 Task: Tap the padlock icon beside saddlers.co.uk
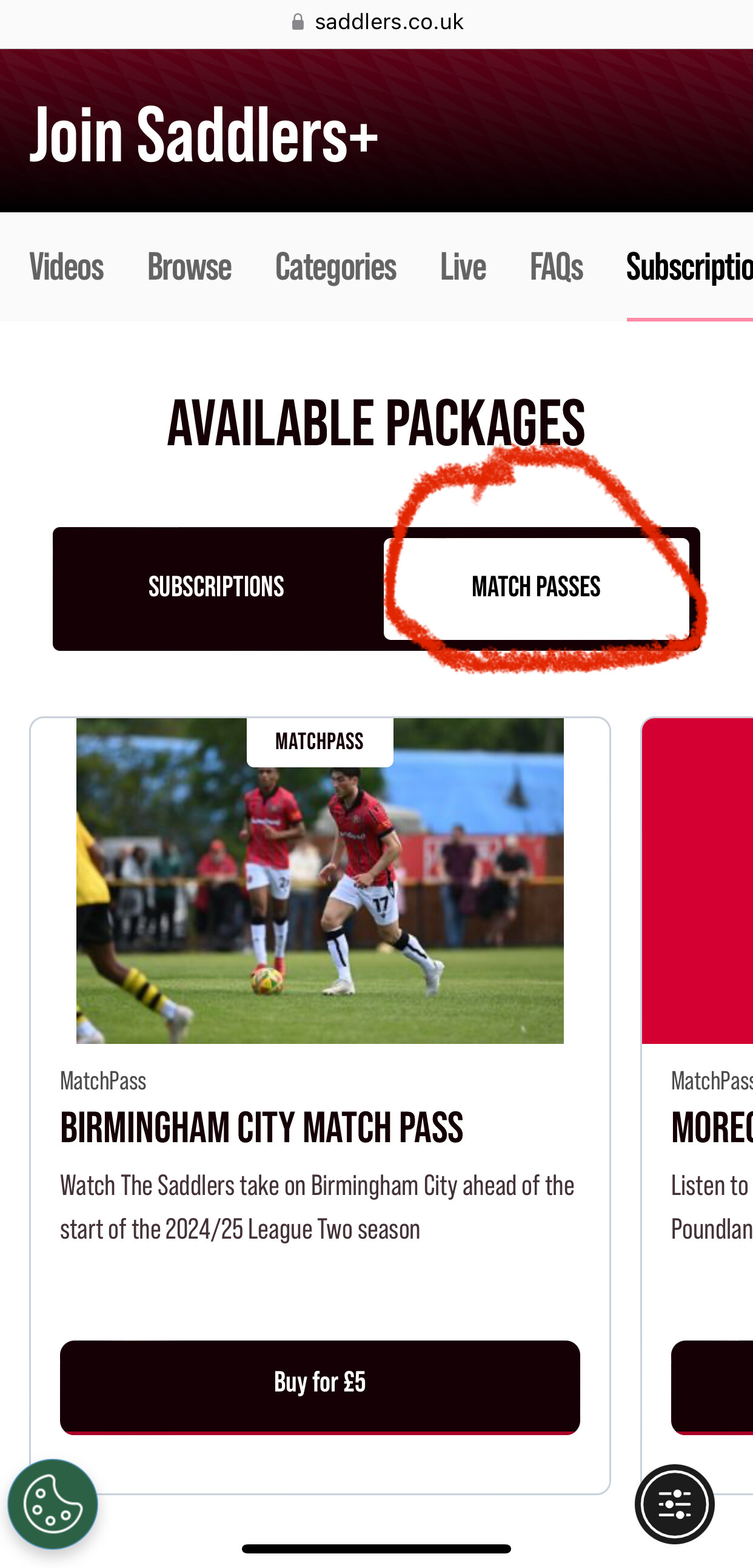[x=298, y=22]
